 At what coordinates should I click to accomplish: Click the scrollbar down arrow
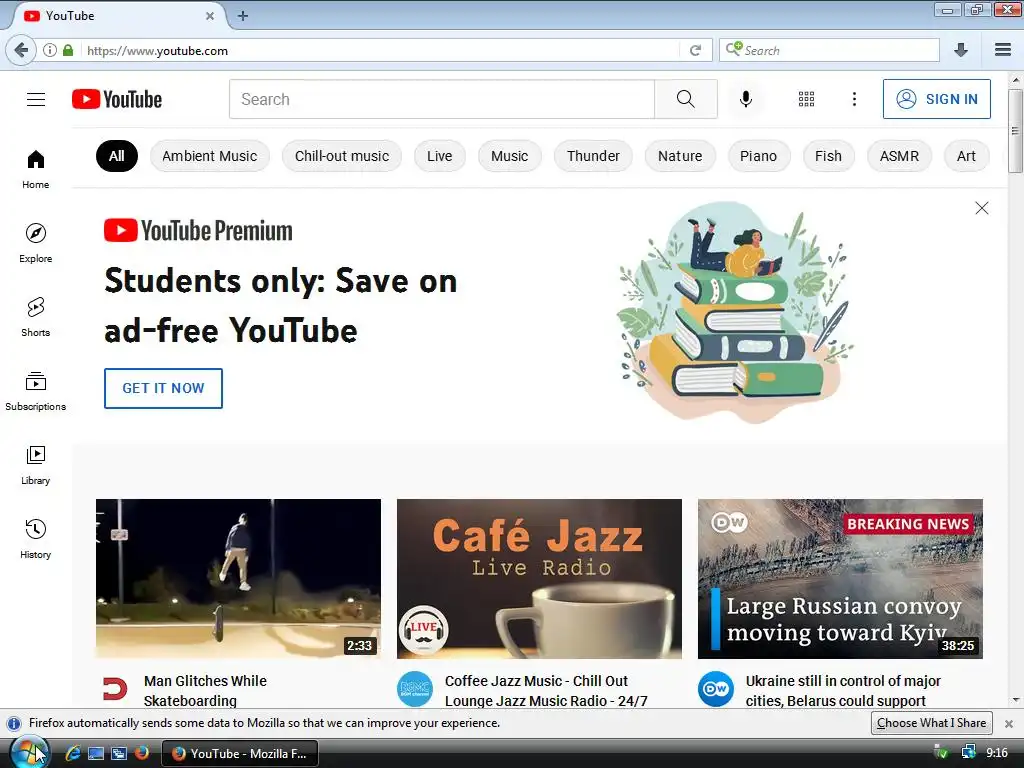pyautogui.click(x=1016, y=700)
